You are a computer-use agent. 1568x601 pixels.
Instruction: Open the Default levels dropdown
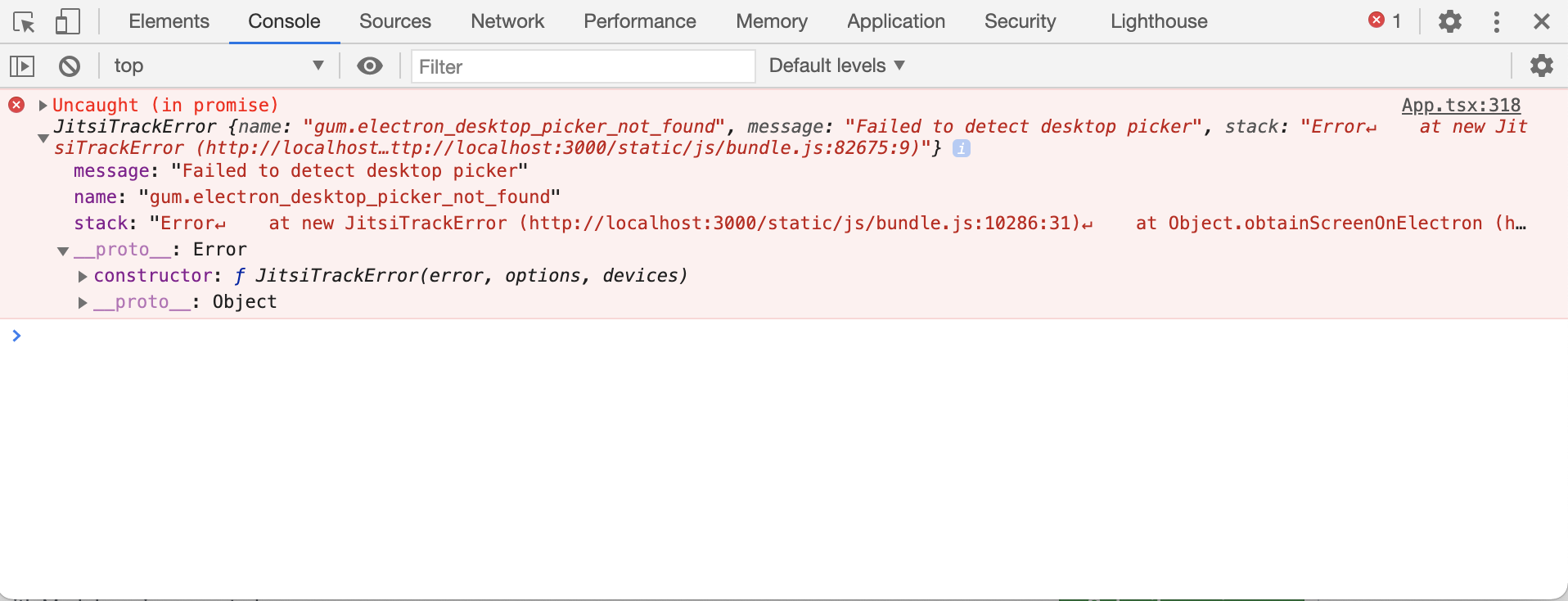836,66
